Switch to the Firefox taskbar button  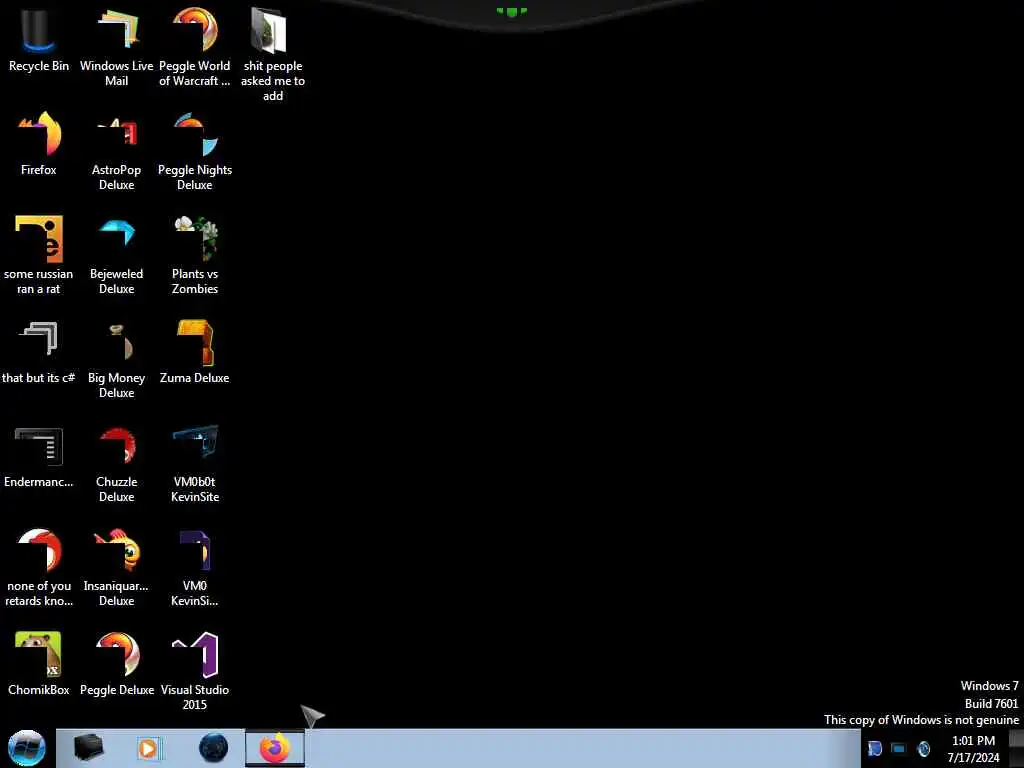click(x=275, y=748)
